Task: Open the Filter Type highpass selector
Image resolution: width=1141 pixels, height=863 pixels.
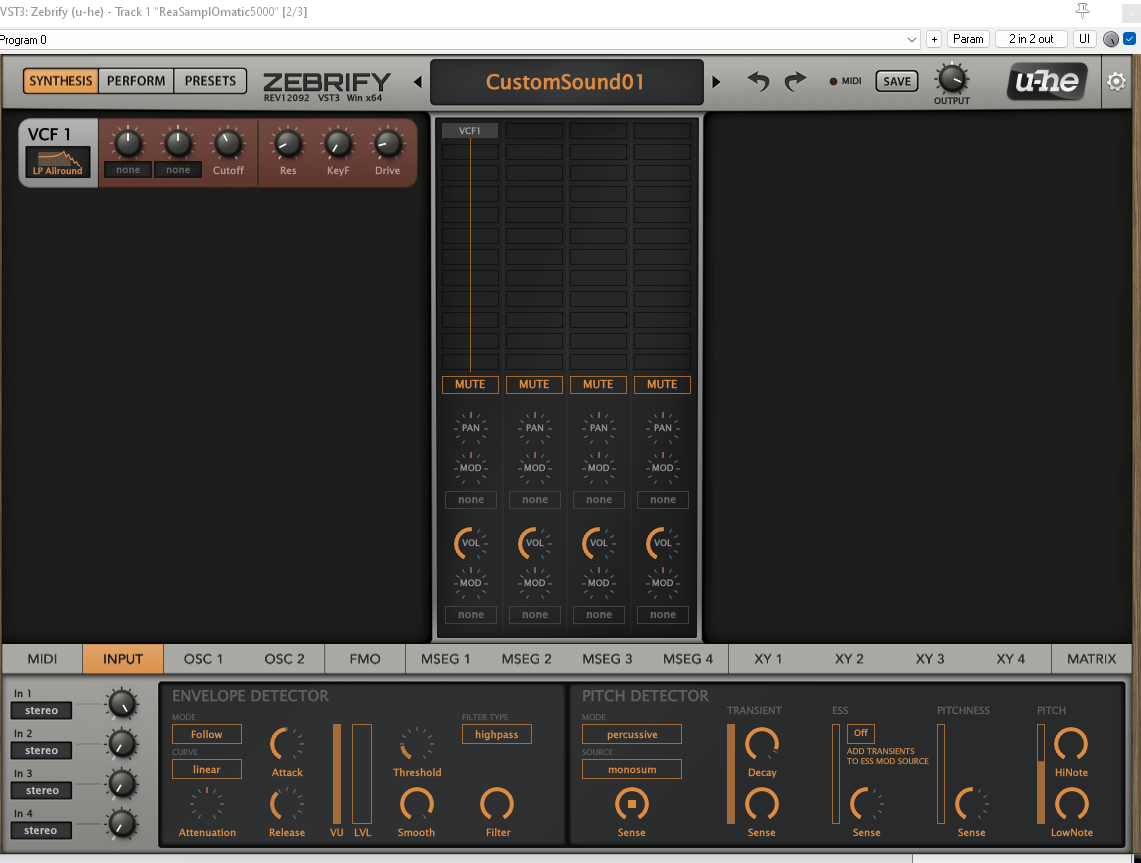Action: pos(497,734)
